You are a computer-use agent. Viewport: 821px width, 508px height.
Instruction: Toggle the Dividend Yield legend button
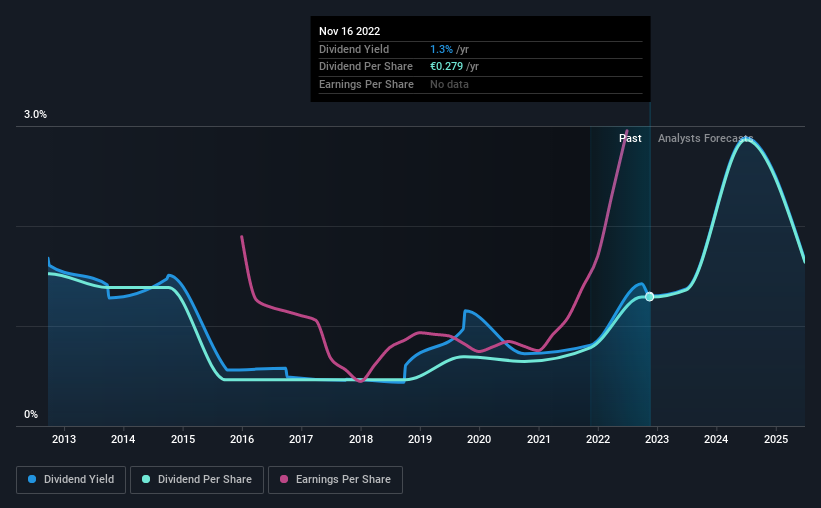(71, 480)
